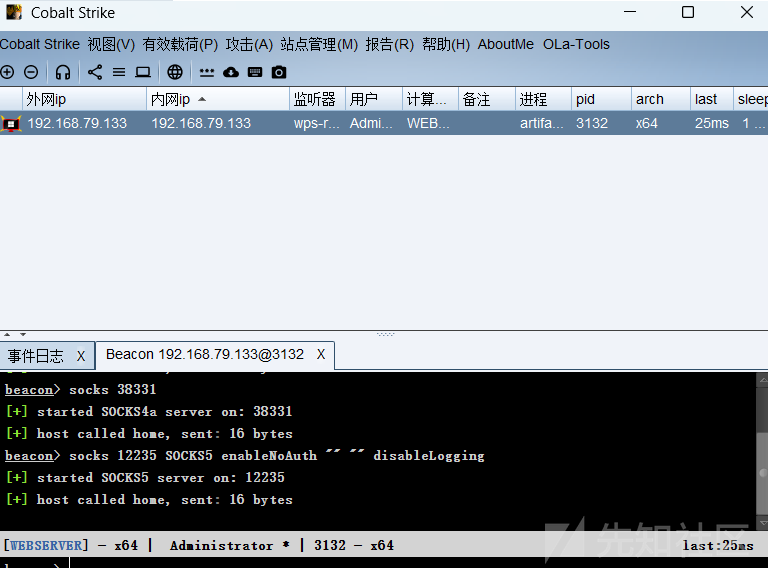This screenshot has height=568, width=768.
Task: Click beacon console vertical scrollbar
Action: pyautogui.click(x=763, y=451)
